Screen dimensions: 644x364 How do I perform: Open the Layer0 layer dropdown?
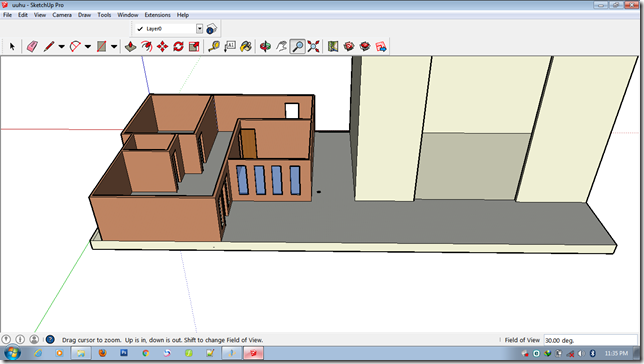199,29
